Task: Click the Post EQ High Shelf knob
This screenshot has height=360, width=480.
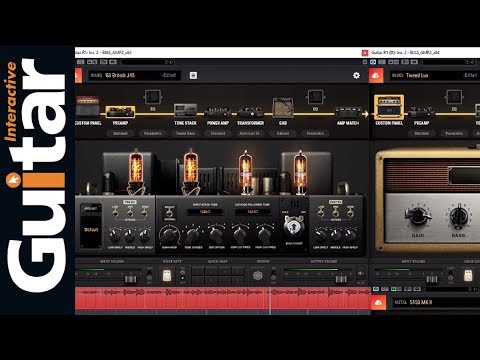Action: click(x=350, y=235)
